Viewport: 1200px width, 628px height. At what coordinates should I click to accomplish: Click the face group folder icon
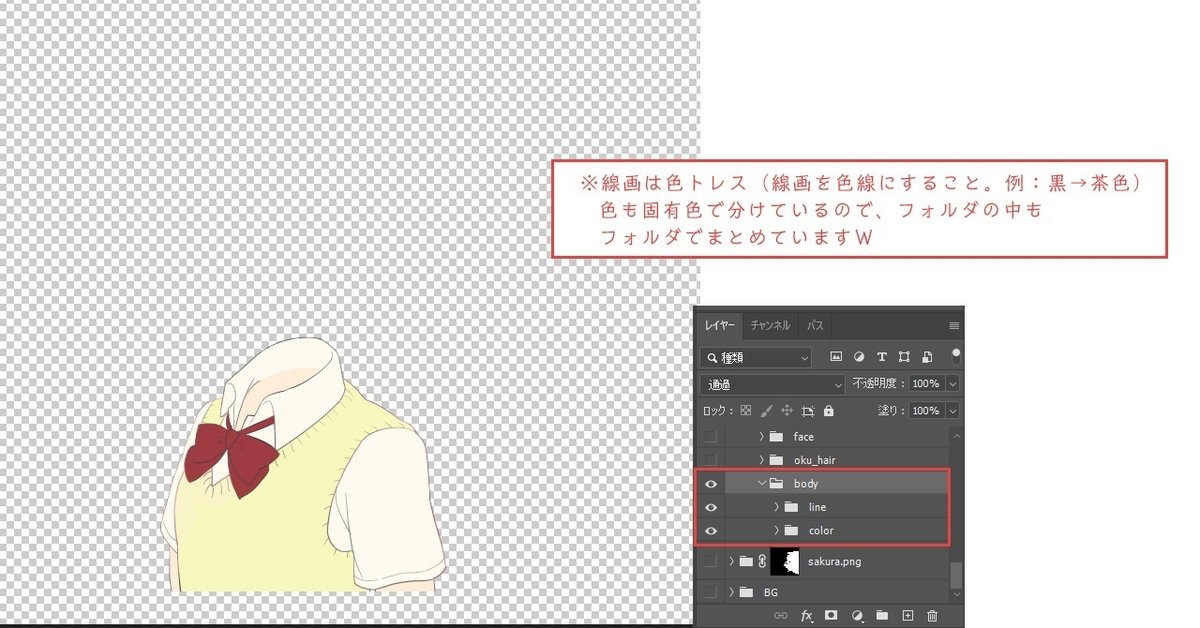pyautogui.click(x=775, y=437)
